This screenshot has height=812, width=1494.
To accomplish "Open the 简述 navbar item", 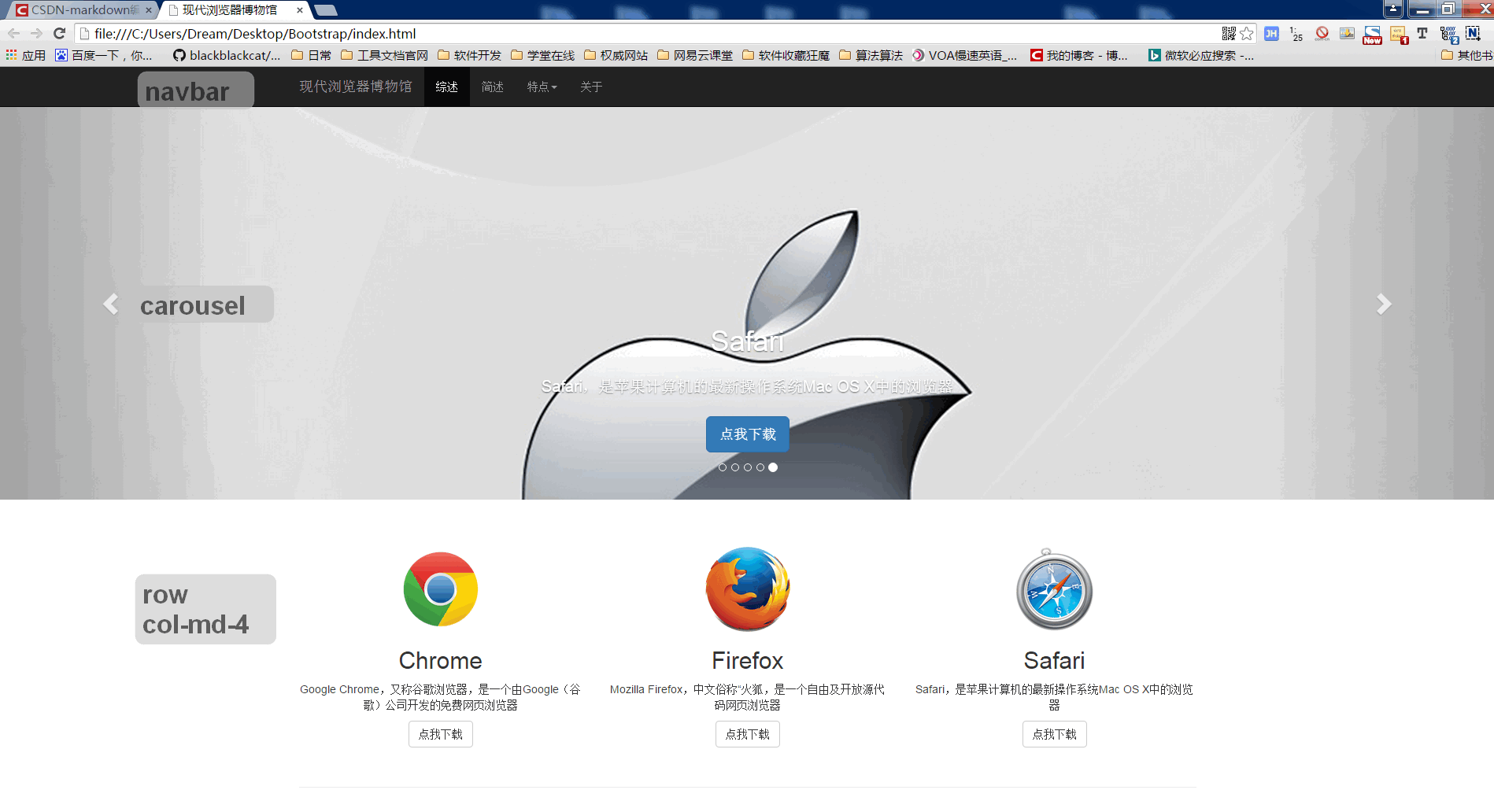I will [492, 87].
